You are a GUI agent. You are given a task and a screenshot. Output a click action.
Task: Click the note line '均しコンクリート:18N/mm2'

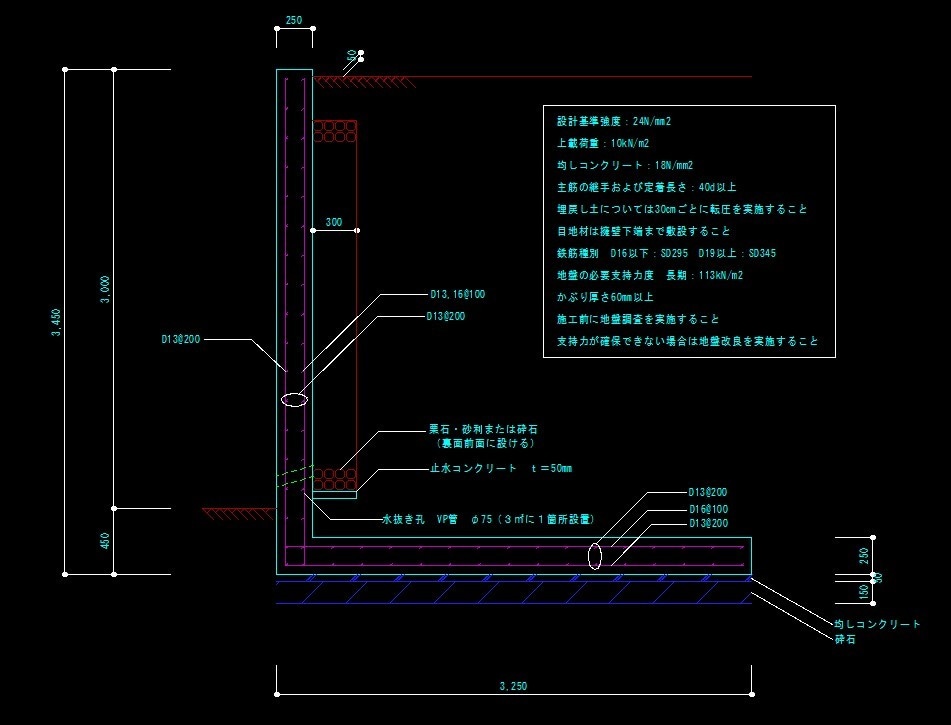coord(625,165)
